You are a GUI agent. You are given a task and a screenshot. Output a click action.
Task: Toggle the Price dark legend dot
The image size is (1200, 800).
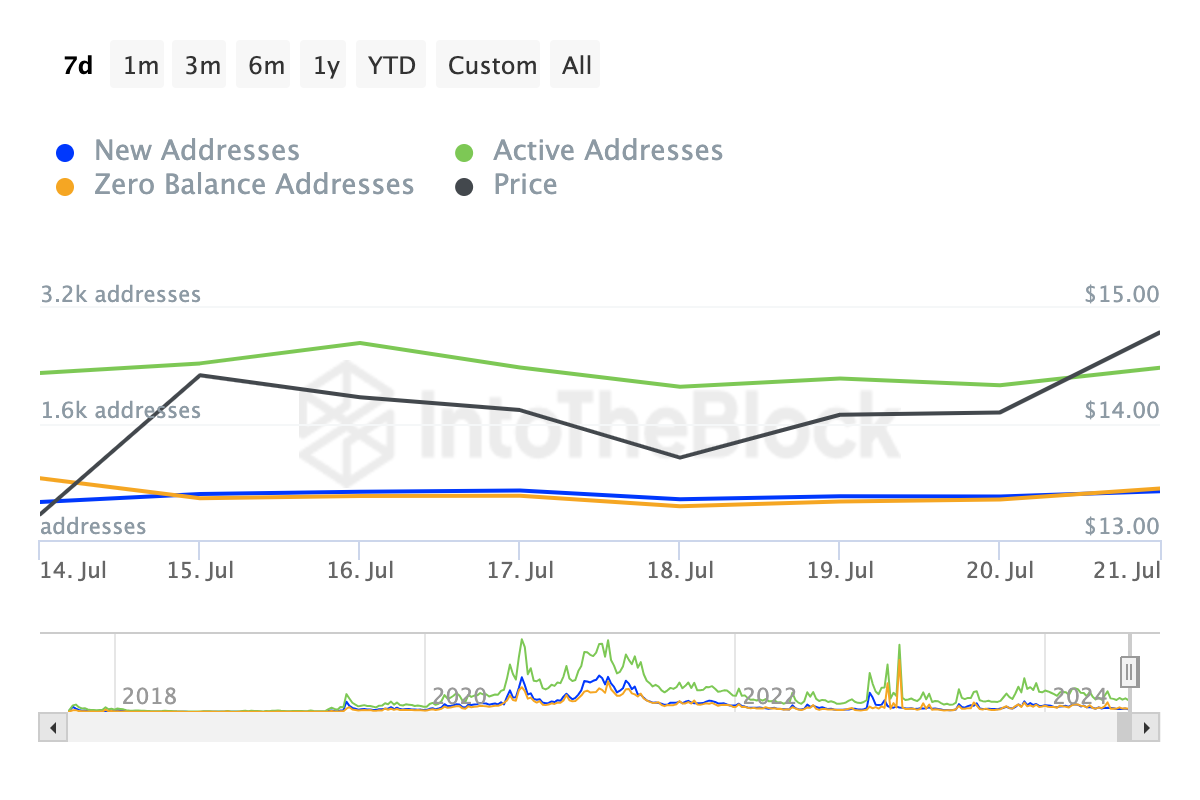coord(464,187)
